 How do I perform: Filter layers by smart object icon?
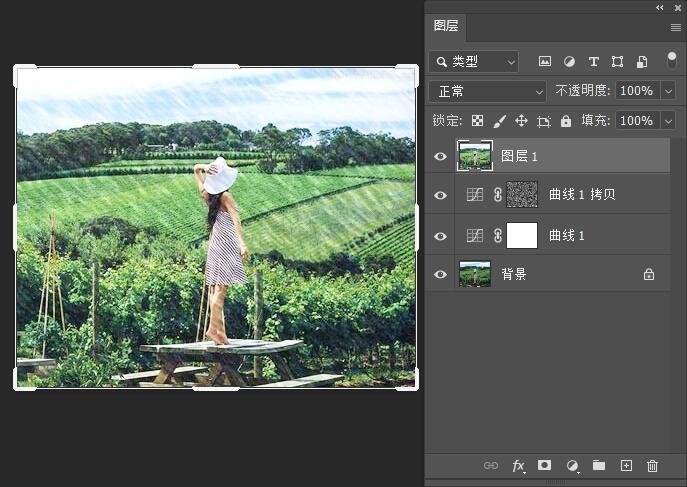(641, 62)
